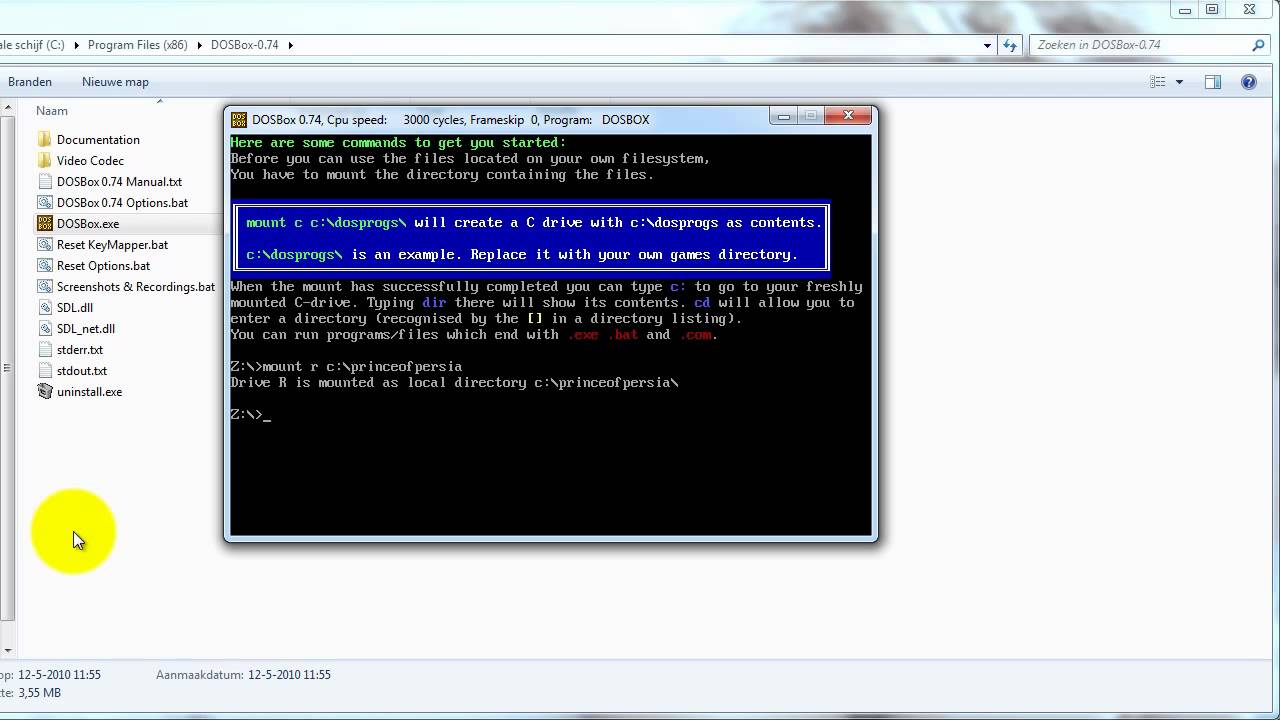The image size is (1280, 720).
Task: Click the Video Codec folder icon
Action: pos(44,161)
